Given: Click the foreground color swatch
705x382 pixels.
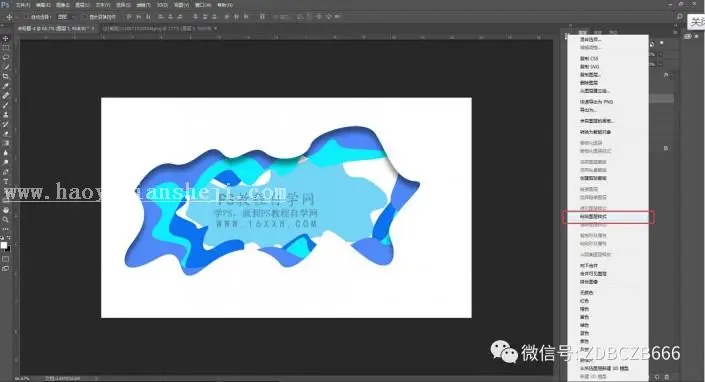Looking at the screenshot, I should pyautogui.click(x=4, y=245).
